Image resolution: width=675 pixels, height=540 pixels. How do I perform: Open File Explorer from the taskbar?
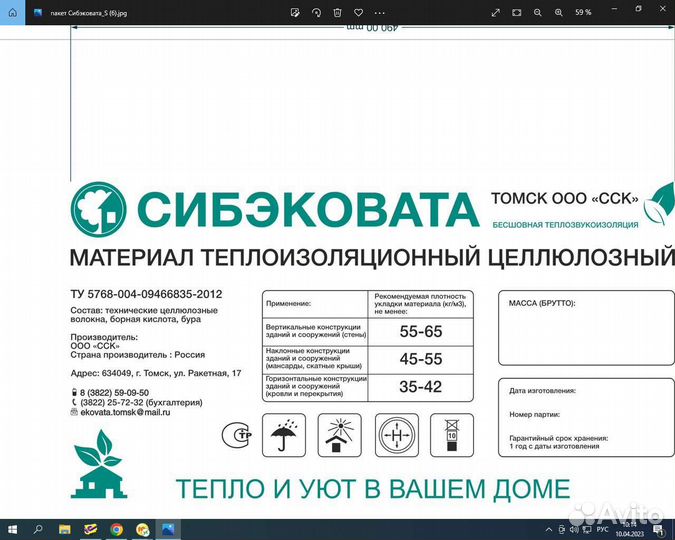tap(65, 530)
